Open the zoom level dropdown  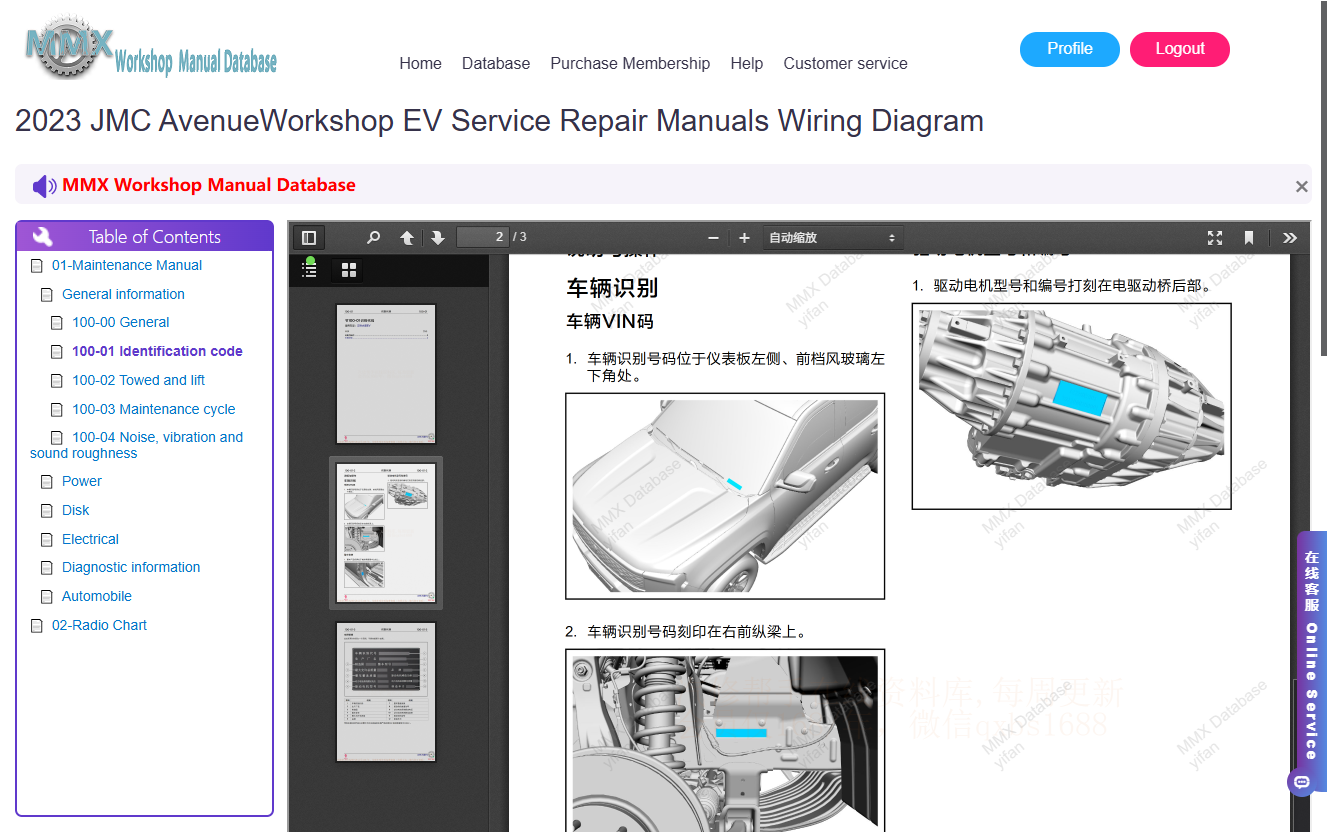pyautogui.click(x=832, y=238)
